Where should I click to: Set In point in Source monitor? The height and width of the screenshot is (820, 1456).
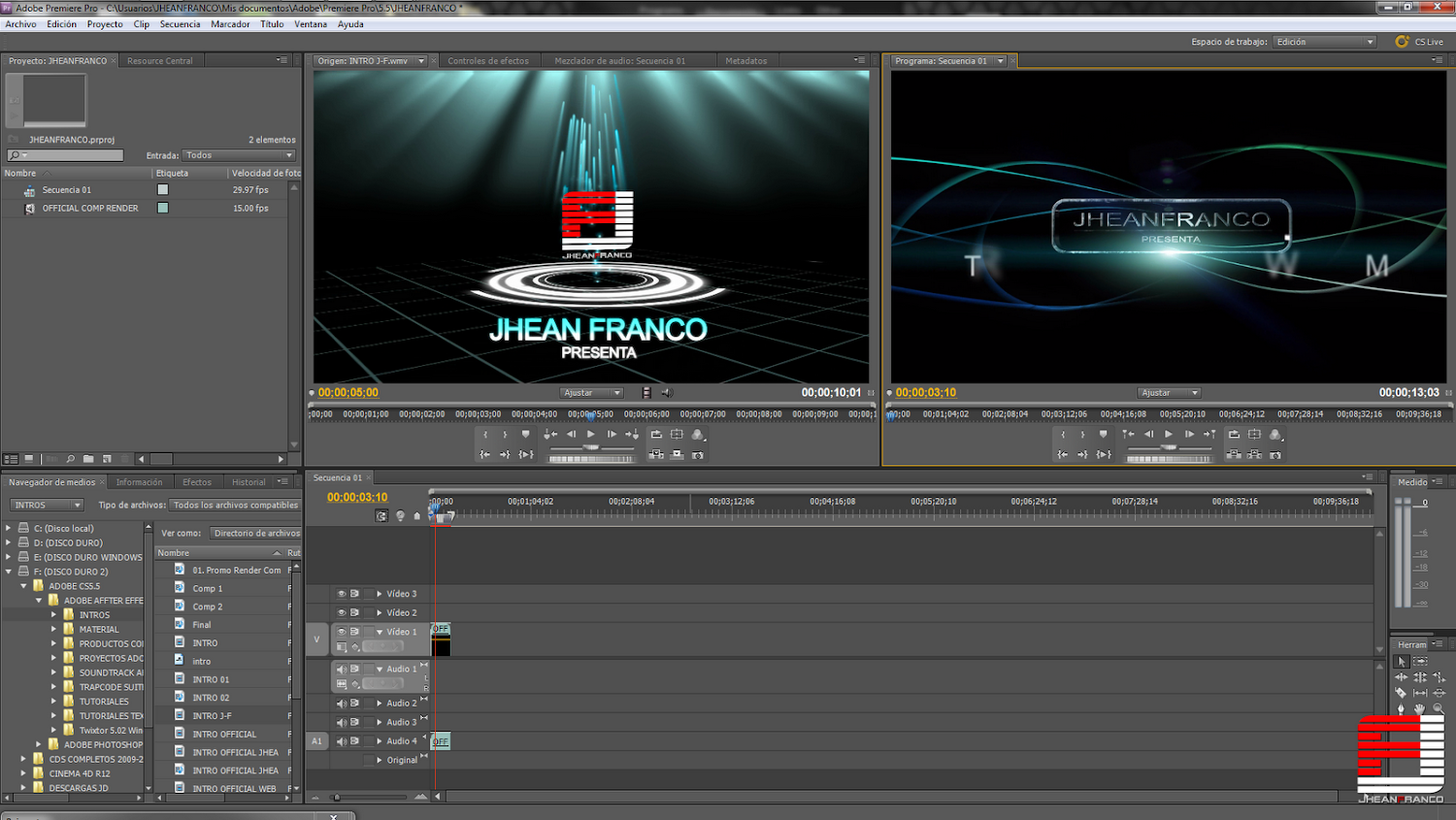(x=485, y=434)
